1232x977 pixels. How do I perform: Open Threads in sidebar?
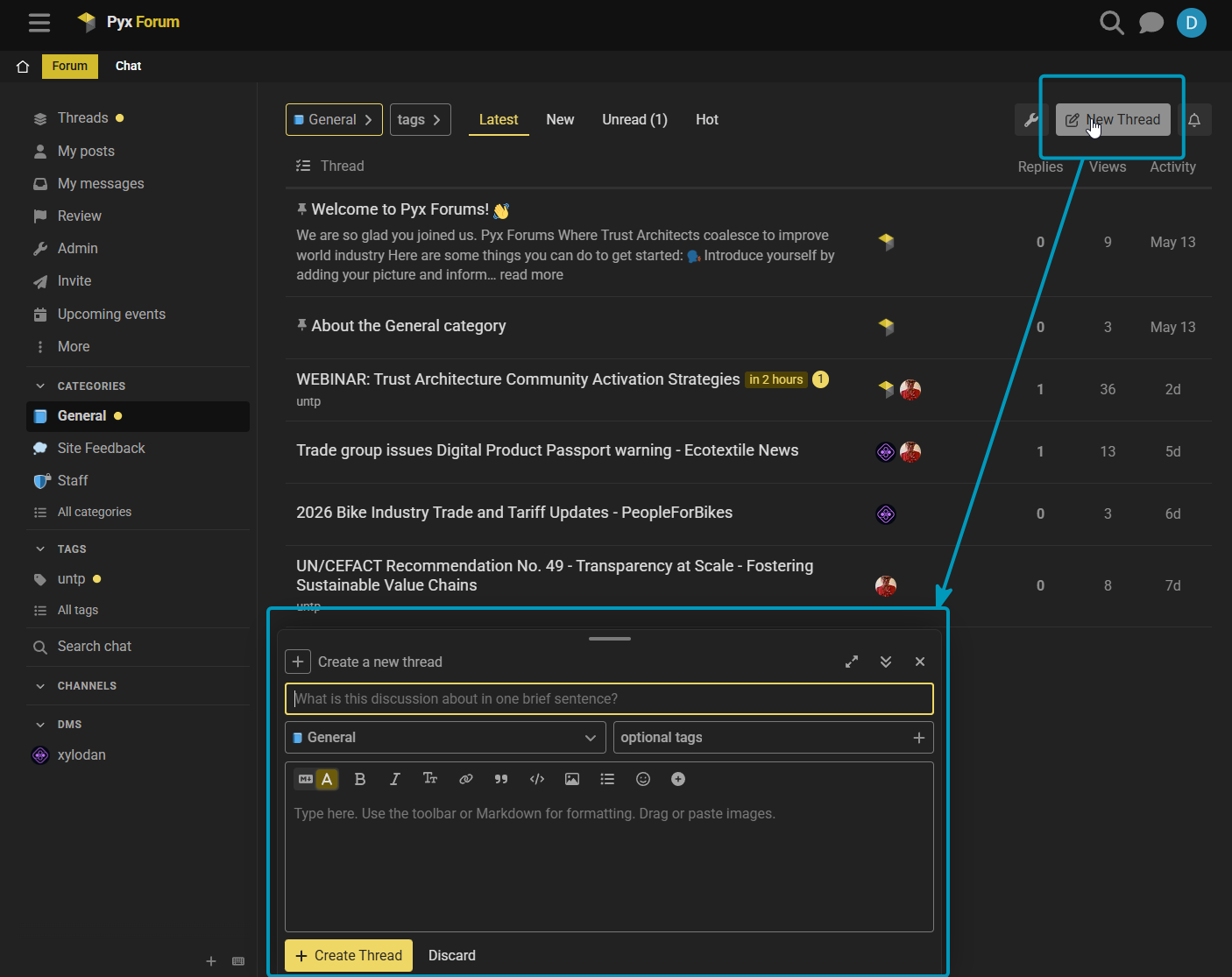(x=83, y=118)
